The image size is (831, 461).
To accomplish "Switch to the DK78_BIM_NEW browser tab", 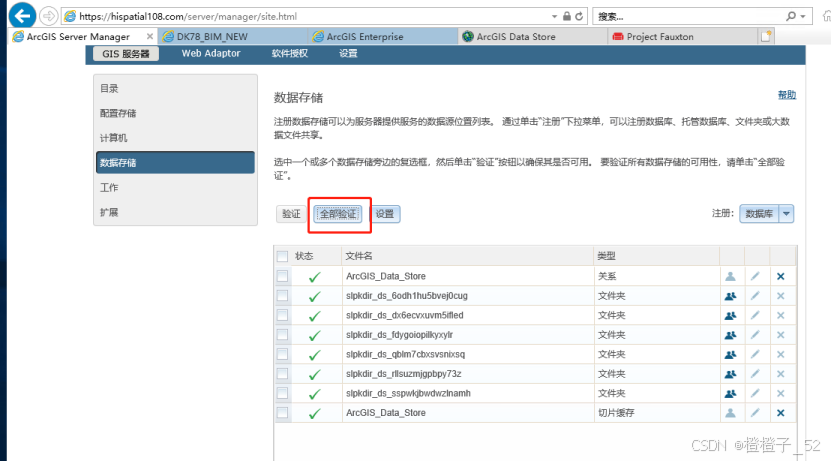I will click(x=233, y=37).
